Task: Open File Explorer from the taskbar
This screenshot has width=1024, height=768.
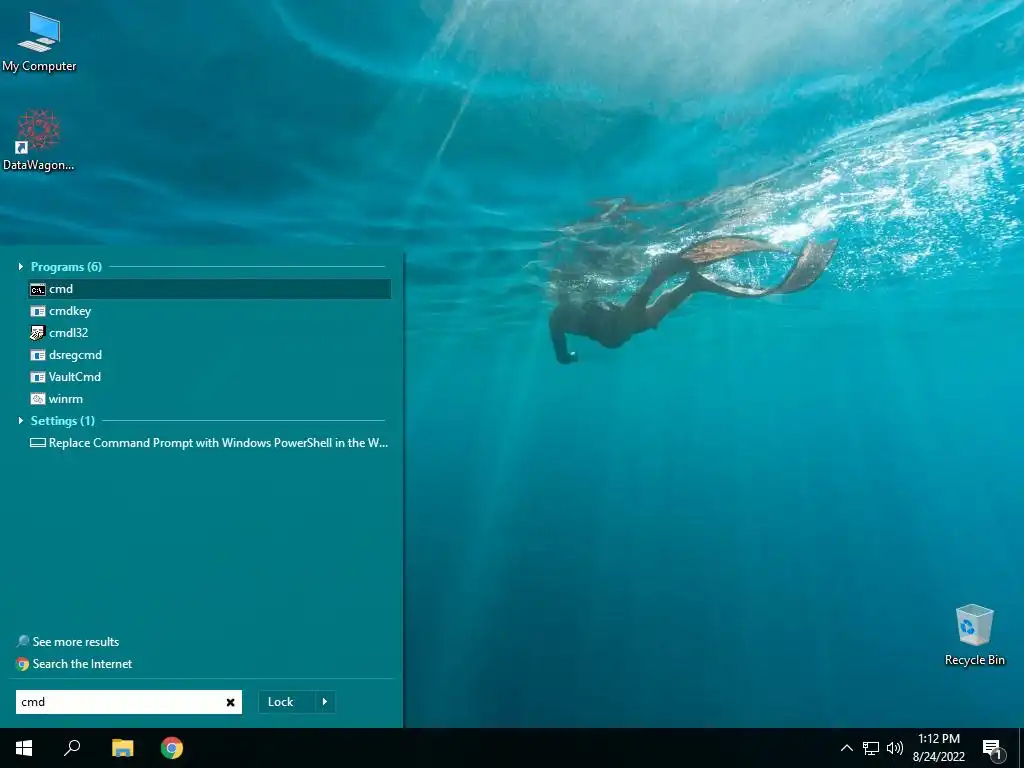Action: pyautogui.click(x=122, y=748)
